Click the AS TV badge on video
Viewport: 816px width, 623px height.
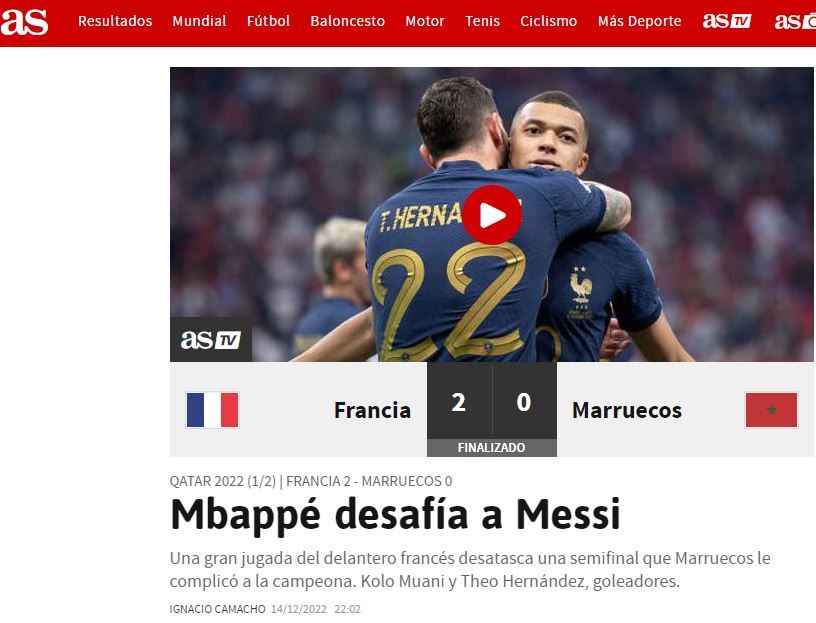point(211,340)
